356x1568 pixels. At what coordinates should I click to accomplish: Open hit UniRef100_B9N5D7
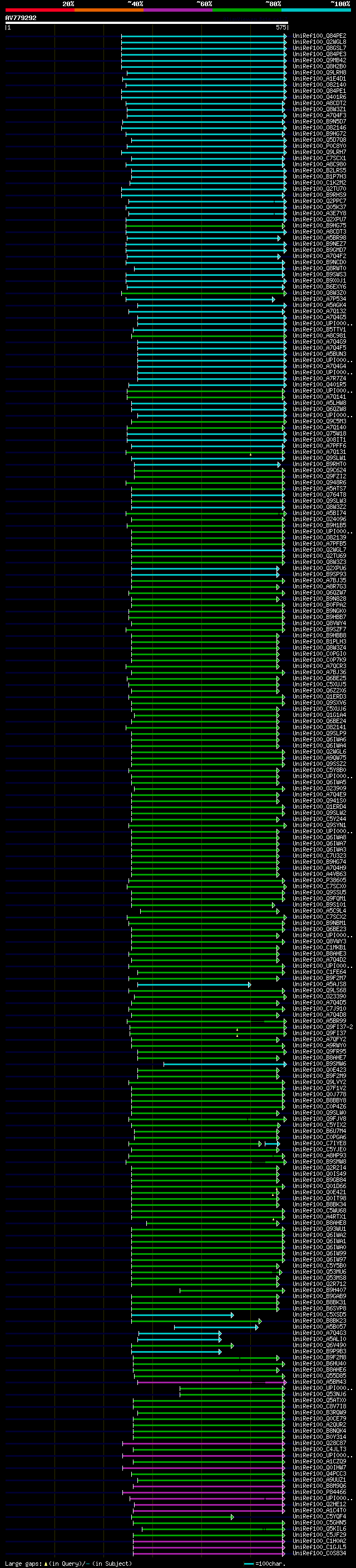coord(319,121)
